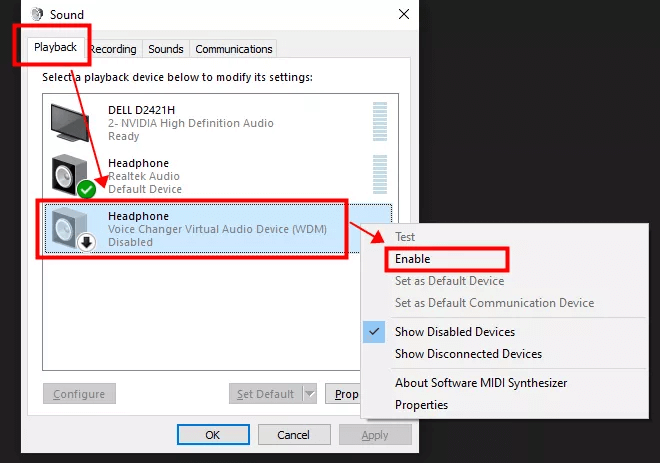Toggle Show Disabled Devices option
Screen dimensions: 660x463
click(x=454, y=332)
